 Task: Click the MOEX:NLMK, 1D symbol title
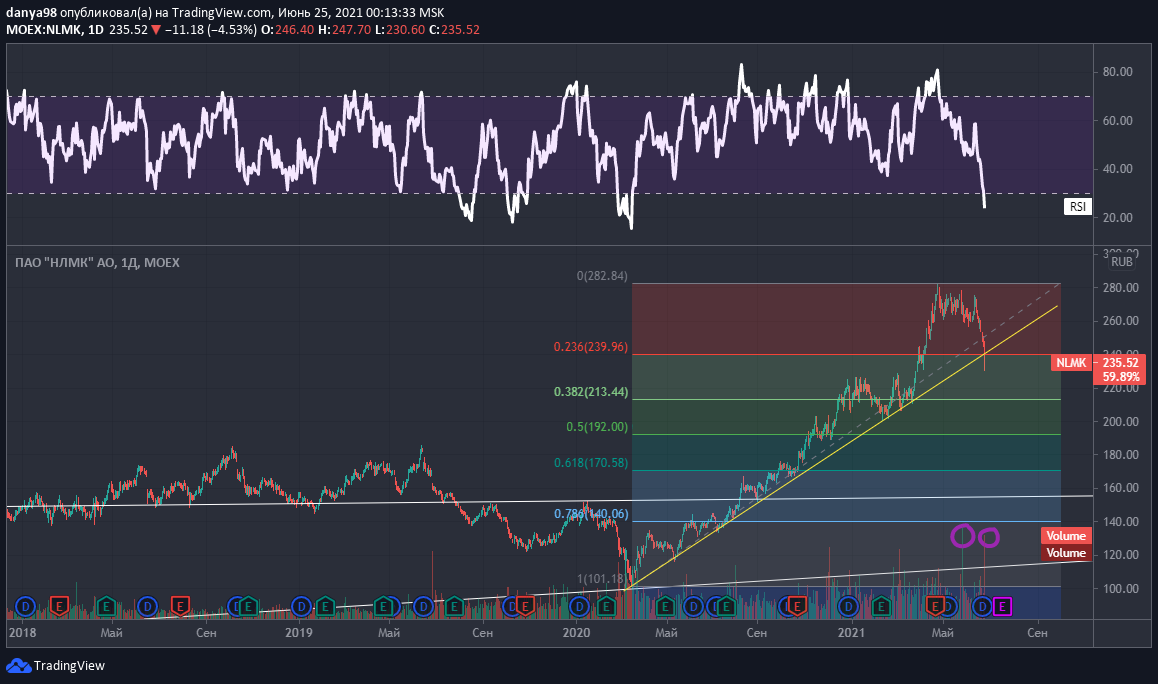tap(55, 30)
